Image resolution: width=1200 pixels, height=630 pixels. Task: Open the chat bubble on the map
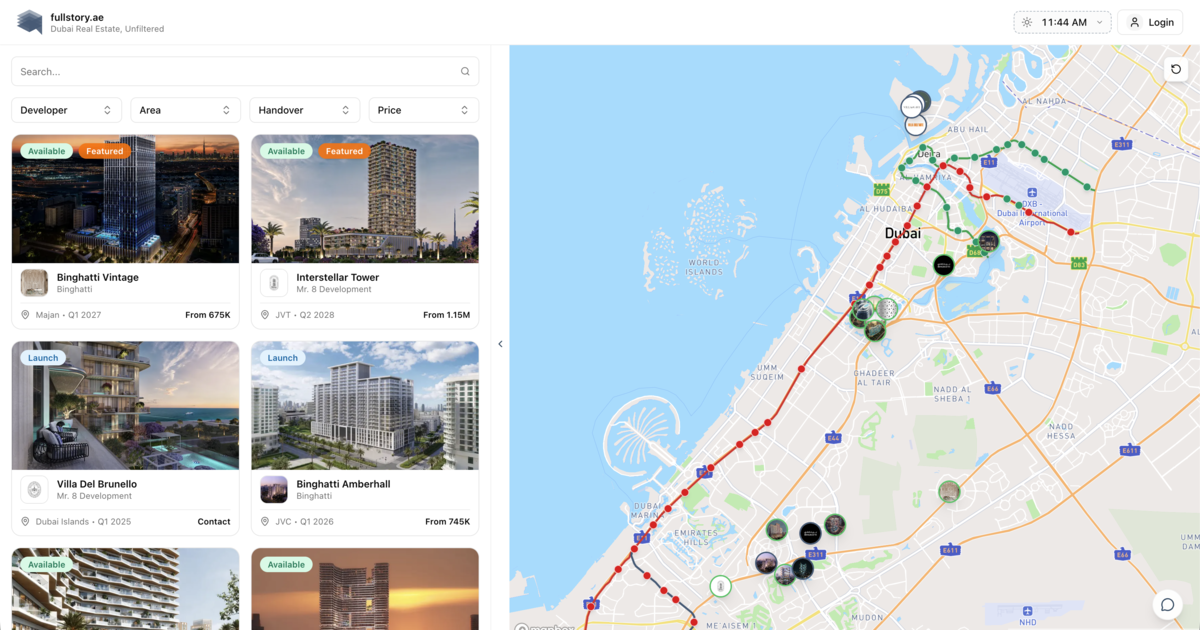(1167, 605)
